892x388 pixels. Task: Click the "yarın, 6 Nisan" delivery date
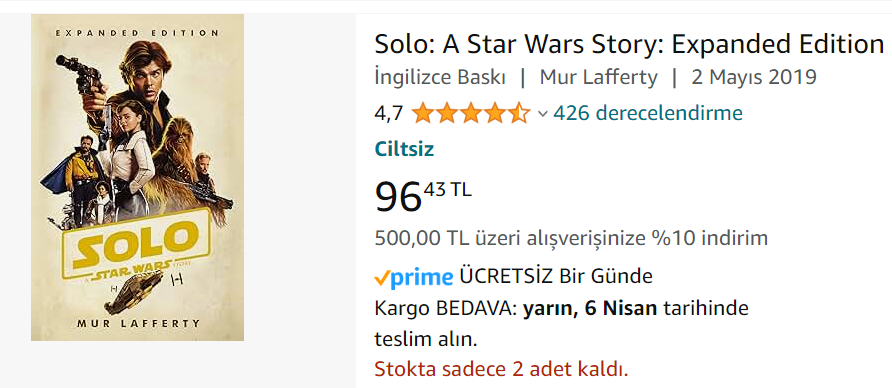590,309
